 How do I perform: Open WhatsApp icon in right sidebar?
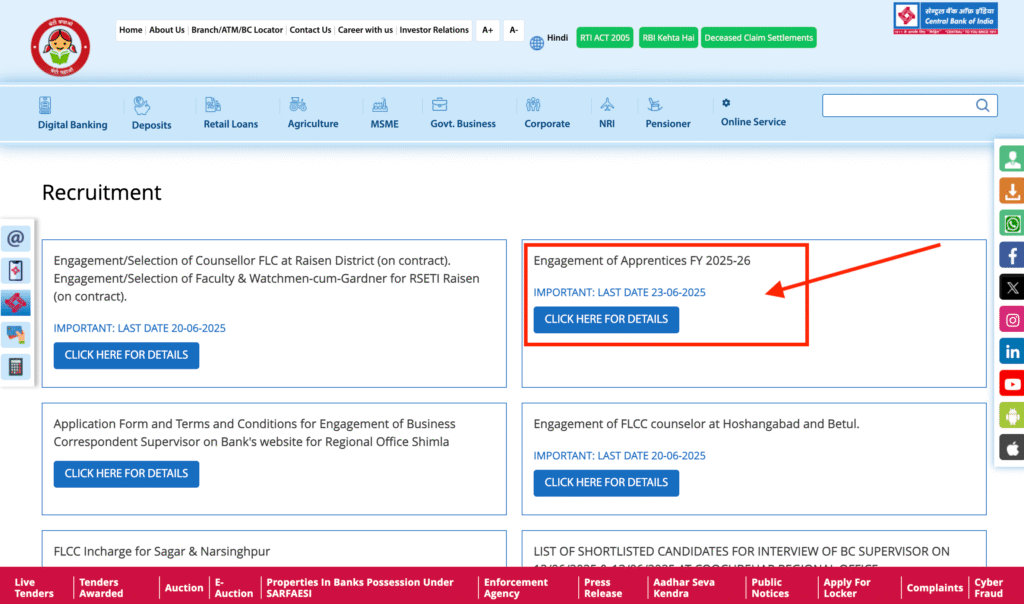[1012, 223]
